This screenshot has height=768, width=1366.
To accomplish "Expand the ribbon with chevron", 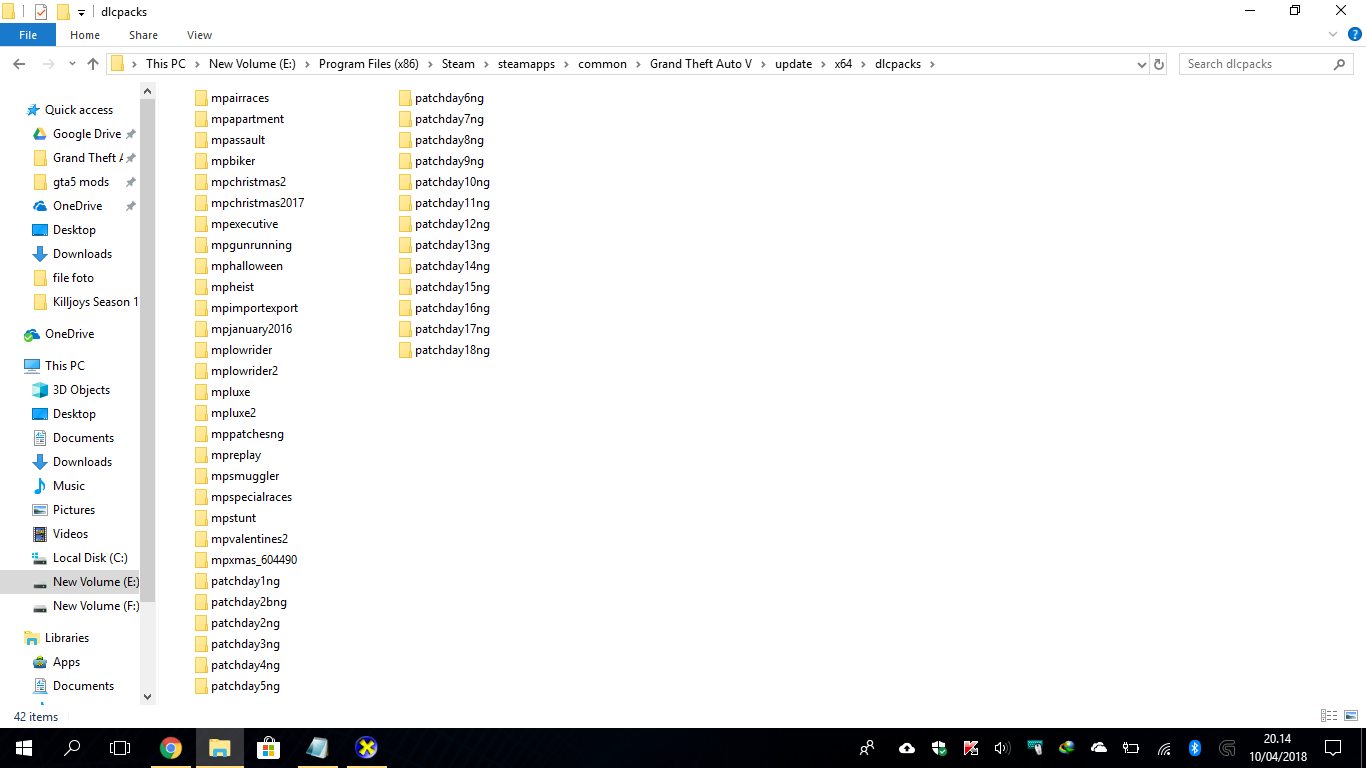I will point(1332,35).
